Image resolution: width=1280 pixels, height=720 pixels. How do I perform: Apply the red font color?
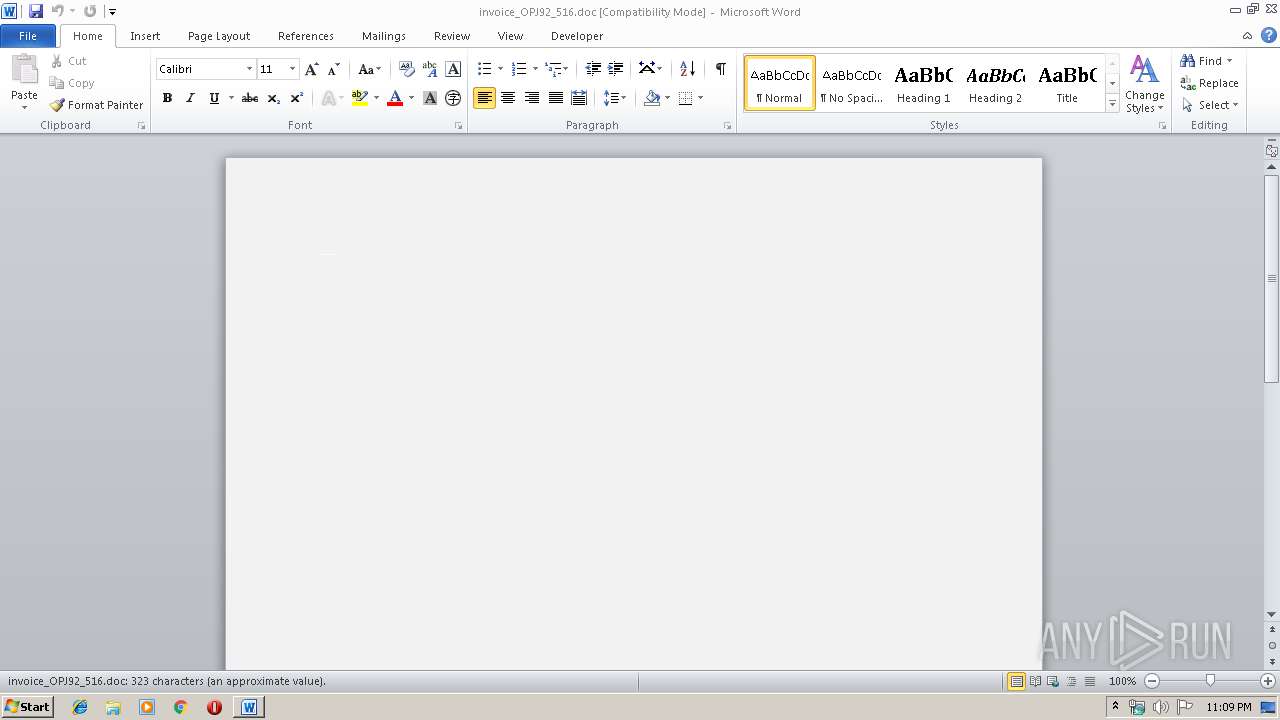click(395, 98)
